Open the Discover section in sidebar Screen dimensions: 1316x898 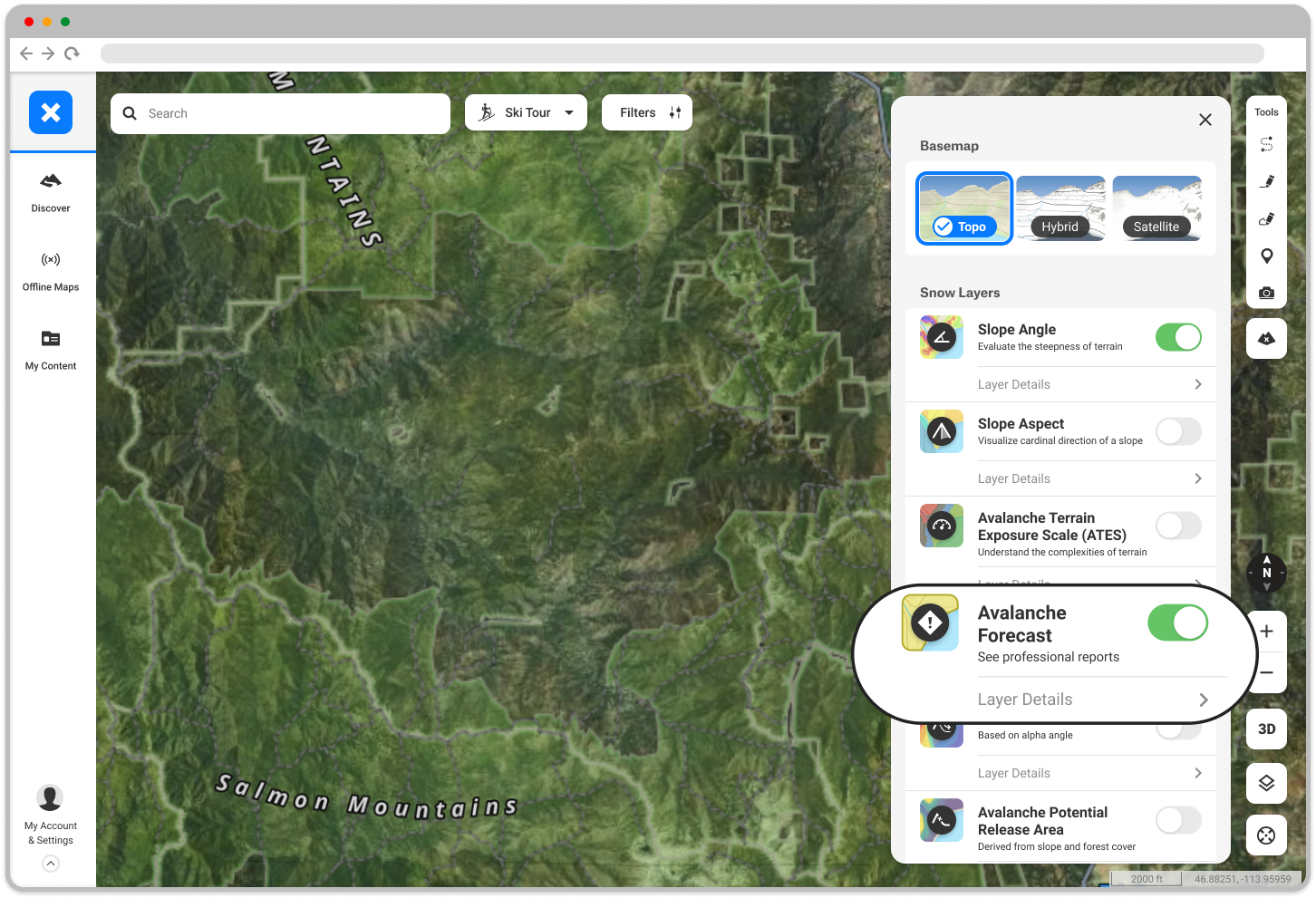pos(51,192)
